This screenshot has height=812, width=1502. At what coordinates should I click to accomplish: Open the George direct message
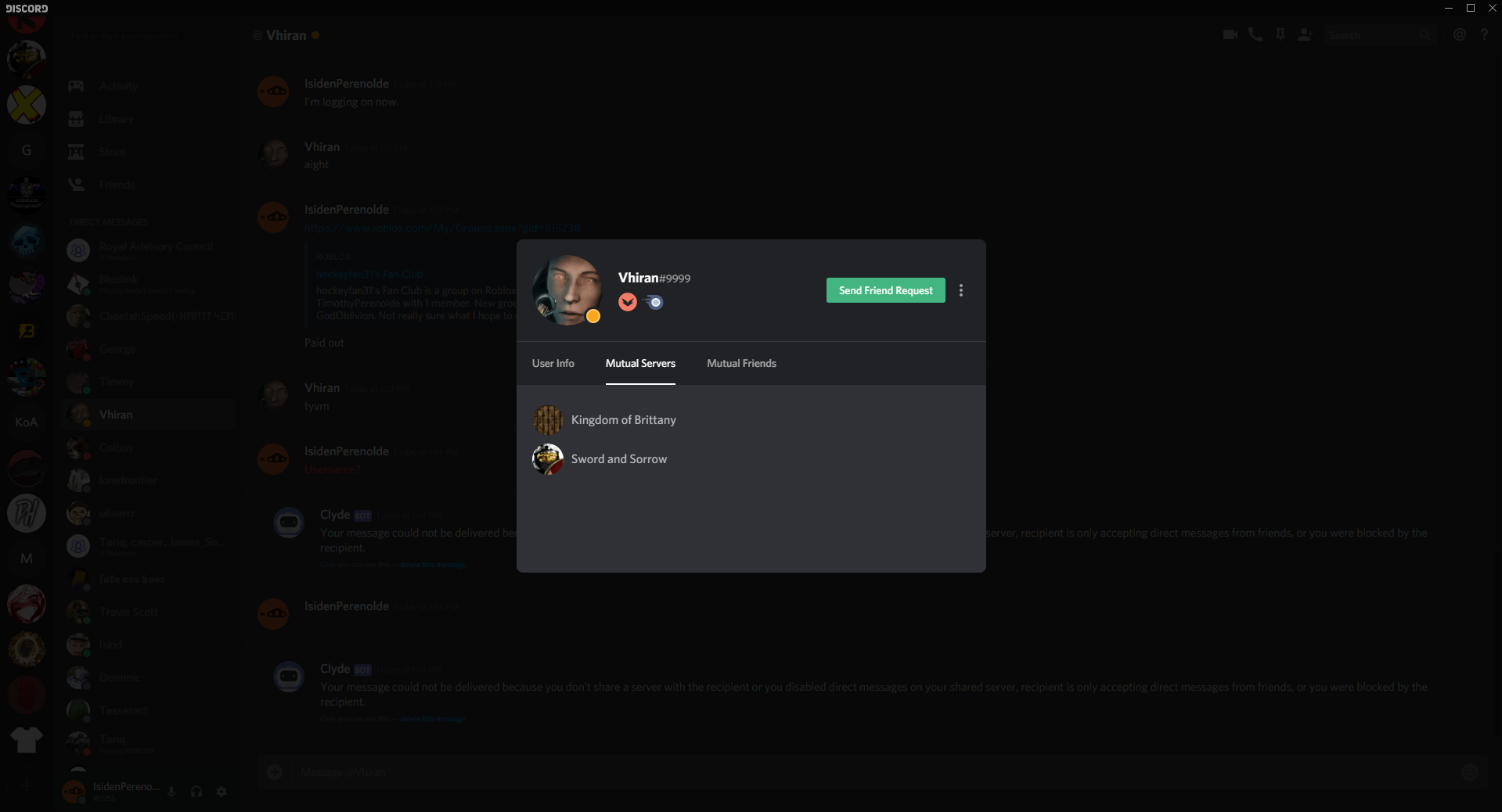[148, 349]
